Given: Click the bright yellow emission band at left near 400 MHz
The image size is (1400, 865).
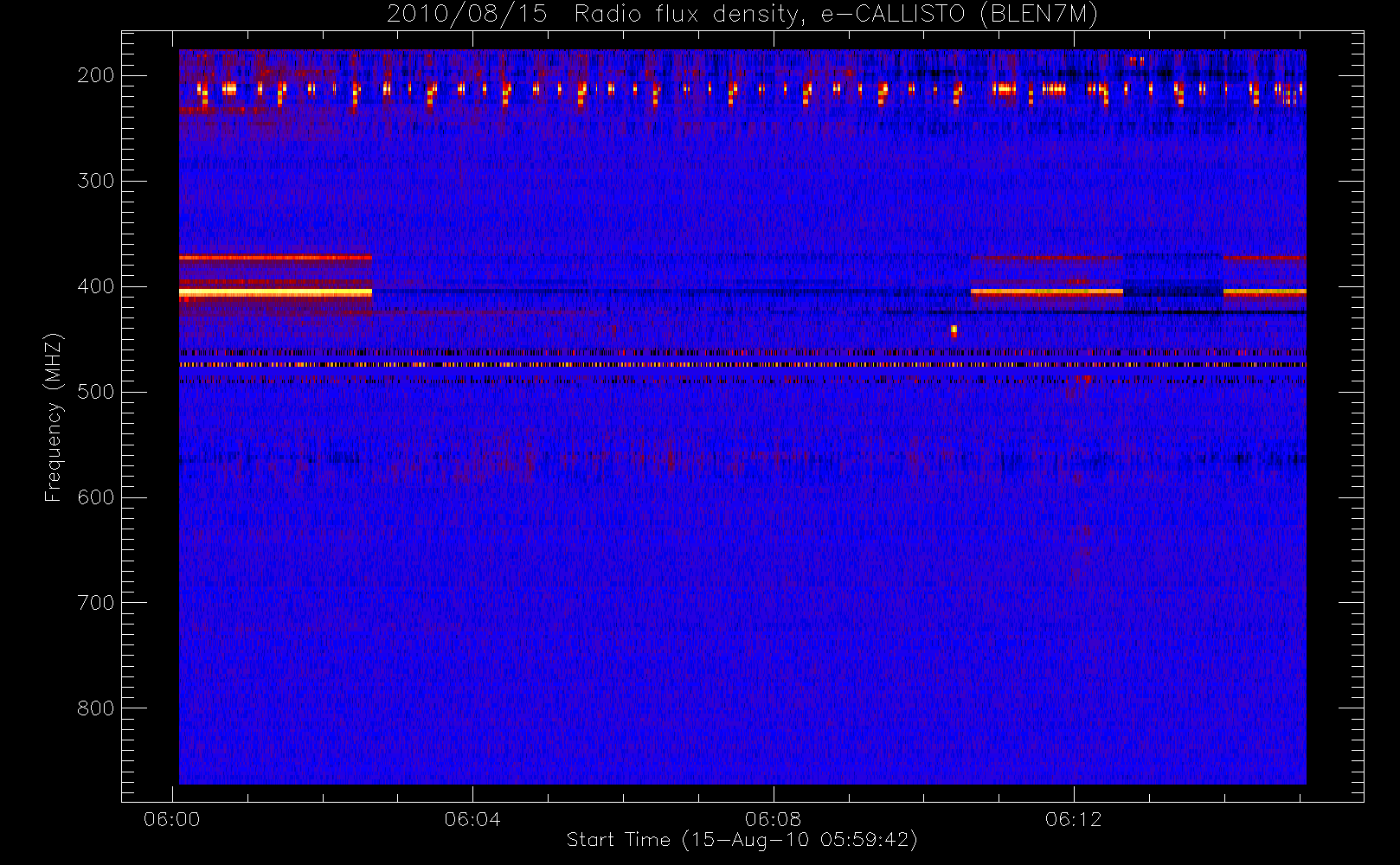Looking at the screenshot, I should tap(275, 293).
